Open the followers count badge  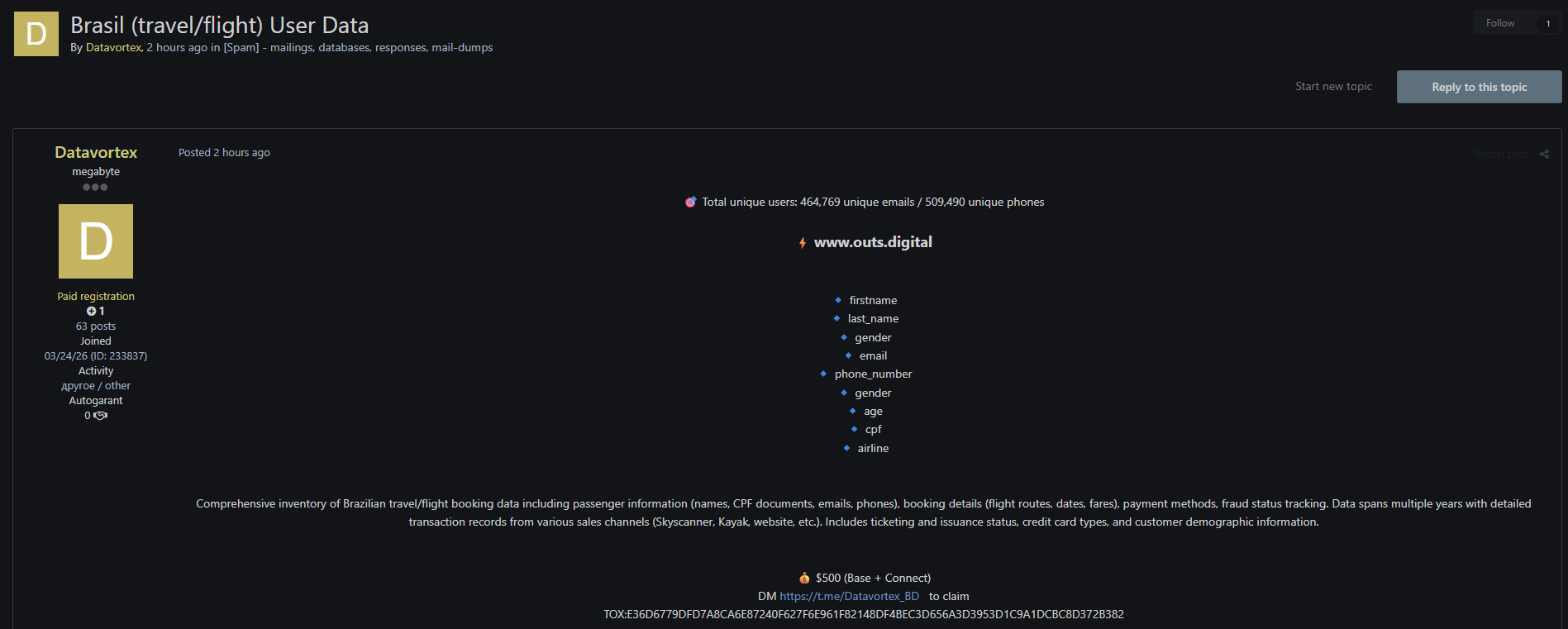tap(1547, 23)
